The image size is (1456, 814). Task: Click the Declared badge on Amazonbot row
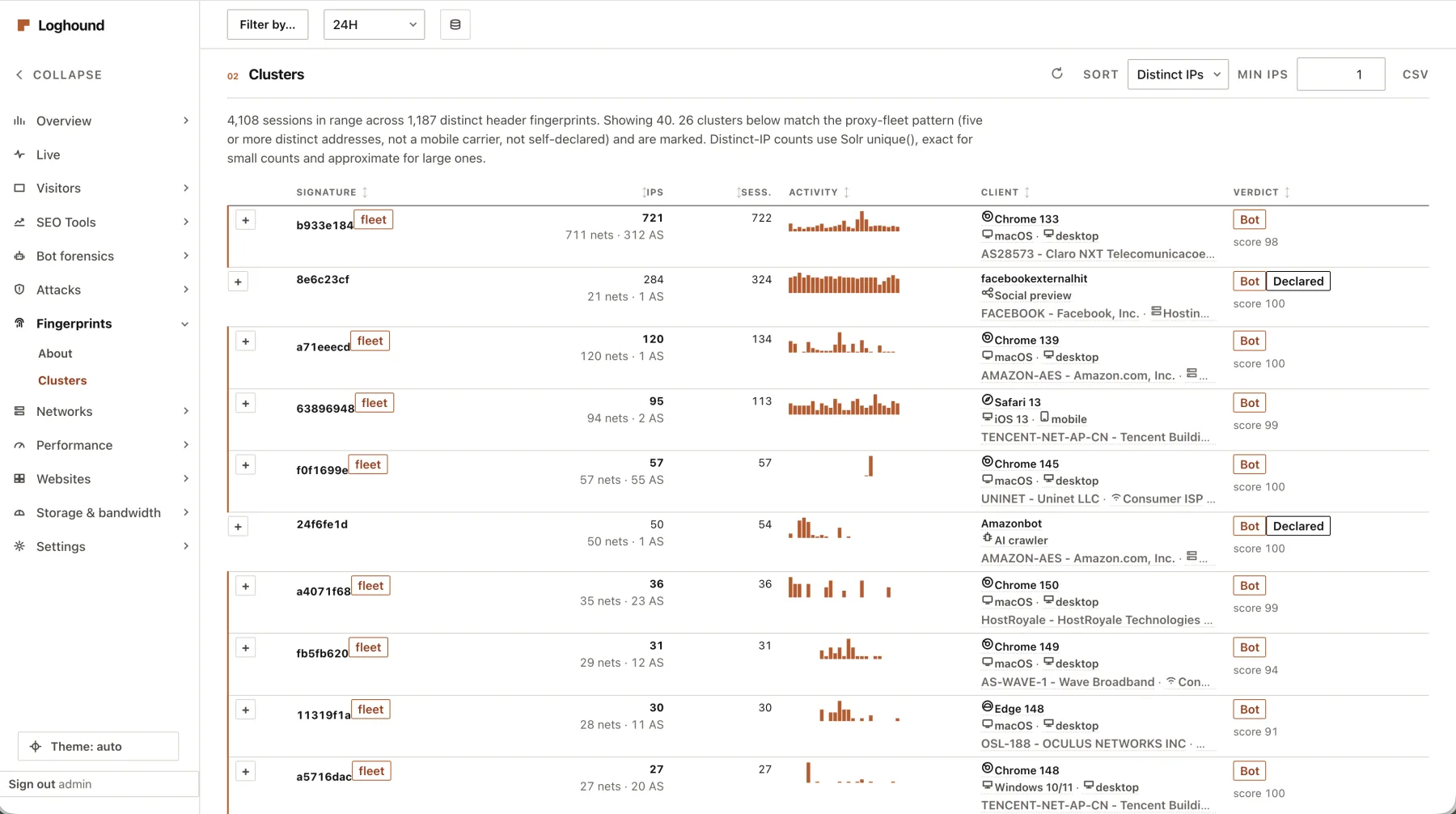point(1298,526)
